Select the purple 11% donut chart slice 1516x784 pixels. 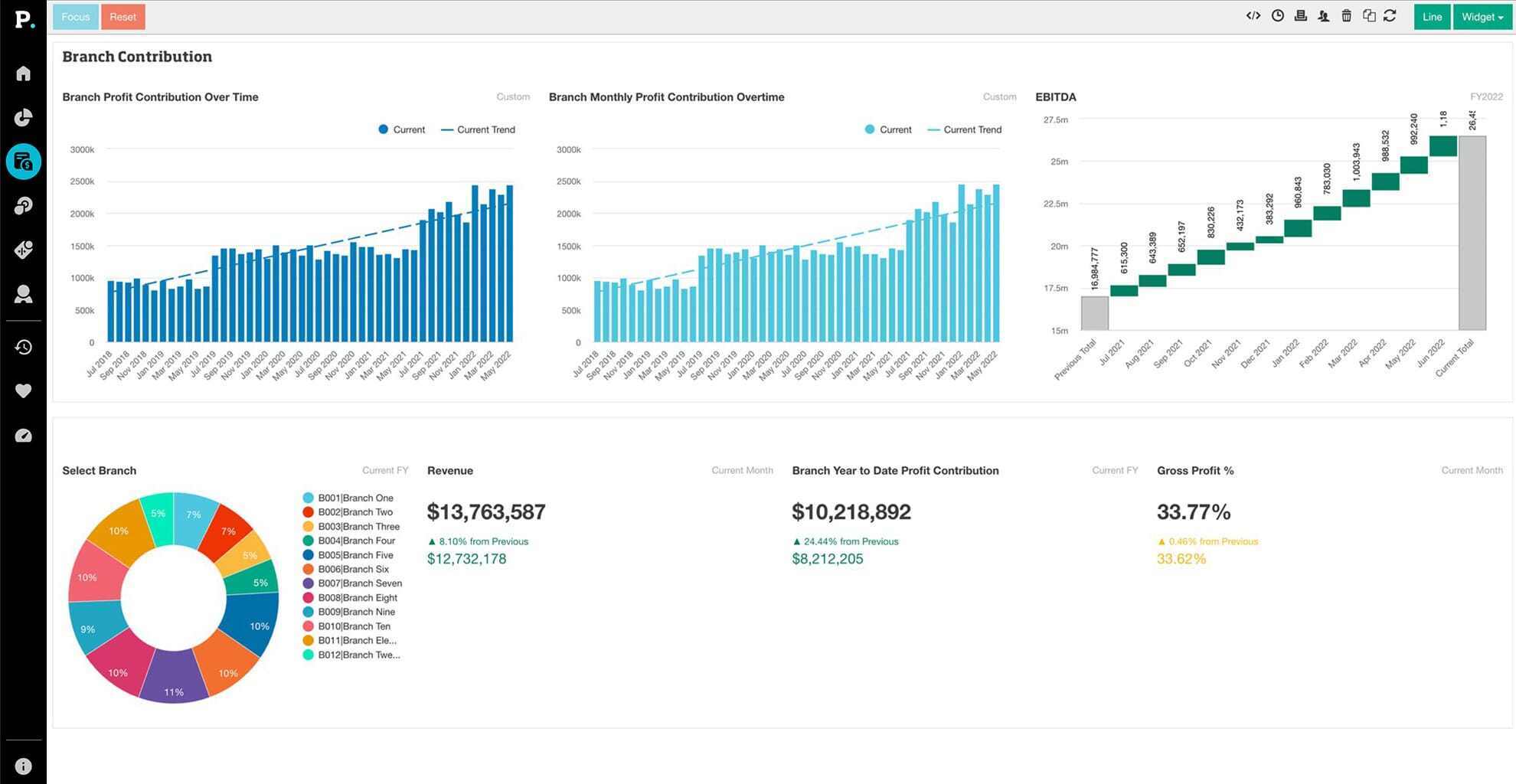pyautogui.click(x=174, y=675)
